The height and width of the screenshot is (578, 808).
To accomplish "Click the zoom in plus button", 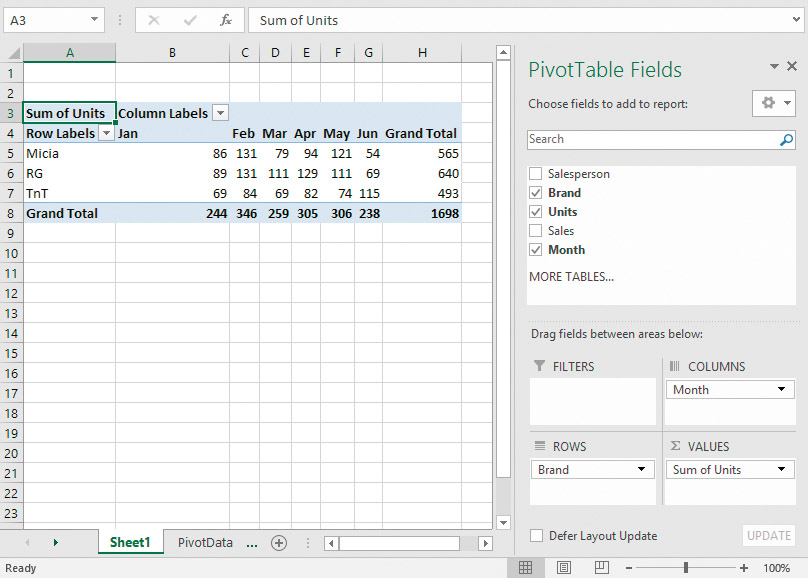I will [x=744, y=568].
